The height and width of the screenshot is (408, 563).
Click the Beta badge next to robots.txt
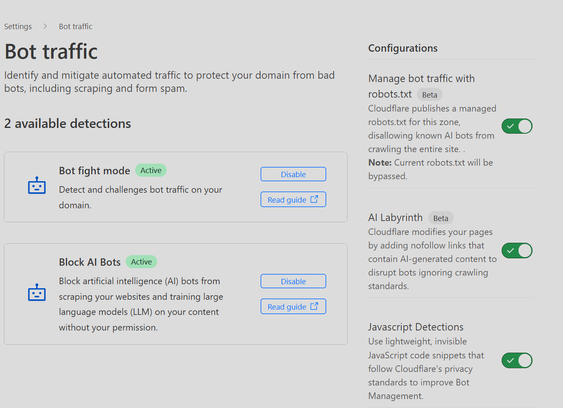point(429,95)
